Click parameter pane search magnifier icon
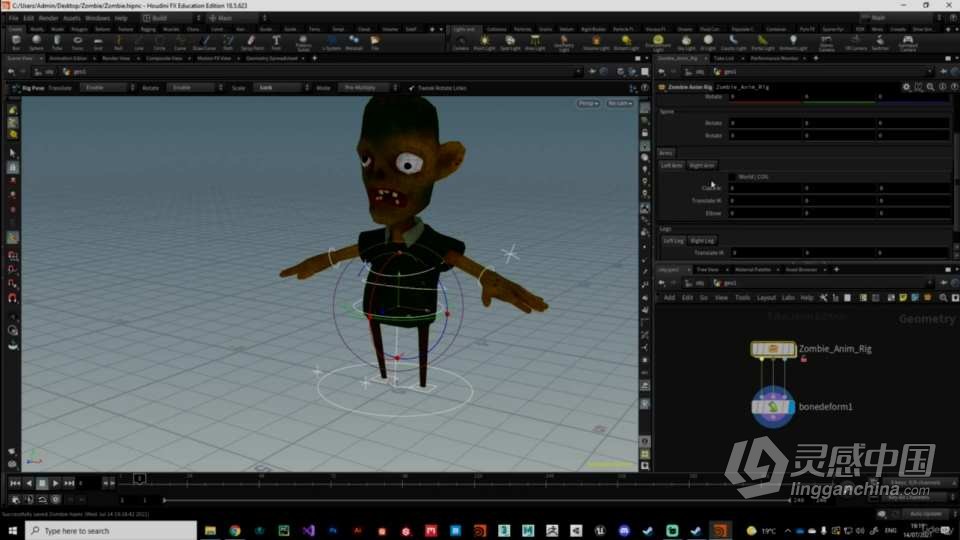 pyautogui.click(x=931, y=87)
